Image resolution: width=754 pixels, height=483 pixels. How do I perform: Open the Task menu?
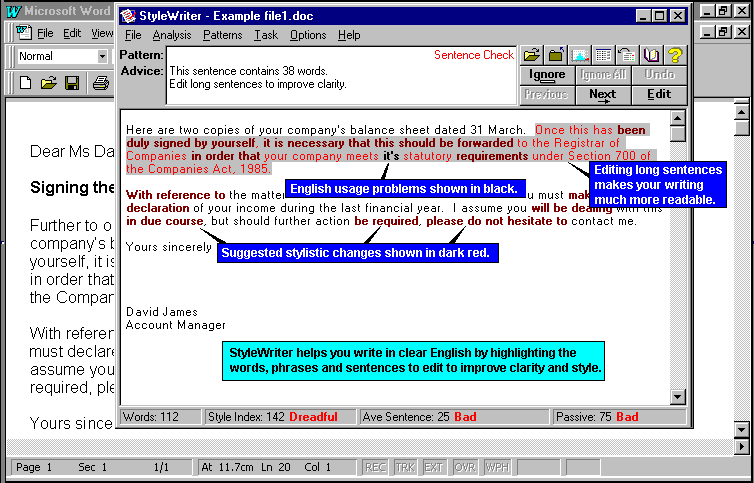pos(266,35)
